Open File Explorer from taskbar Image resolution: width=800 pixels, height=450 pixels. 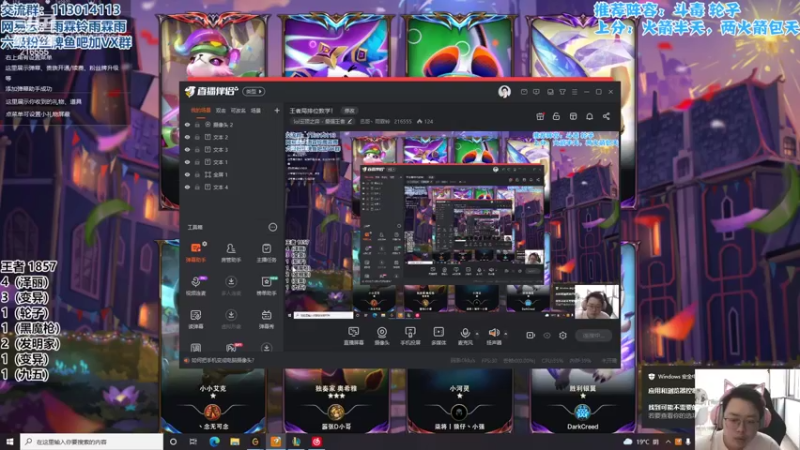coord(235,441)
